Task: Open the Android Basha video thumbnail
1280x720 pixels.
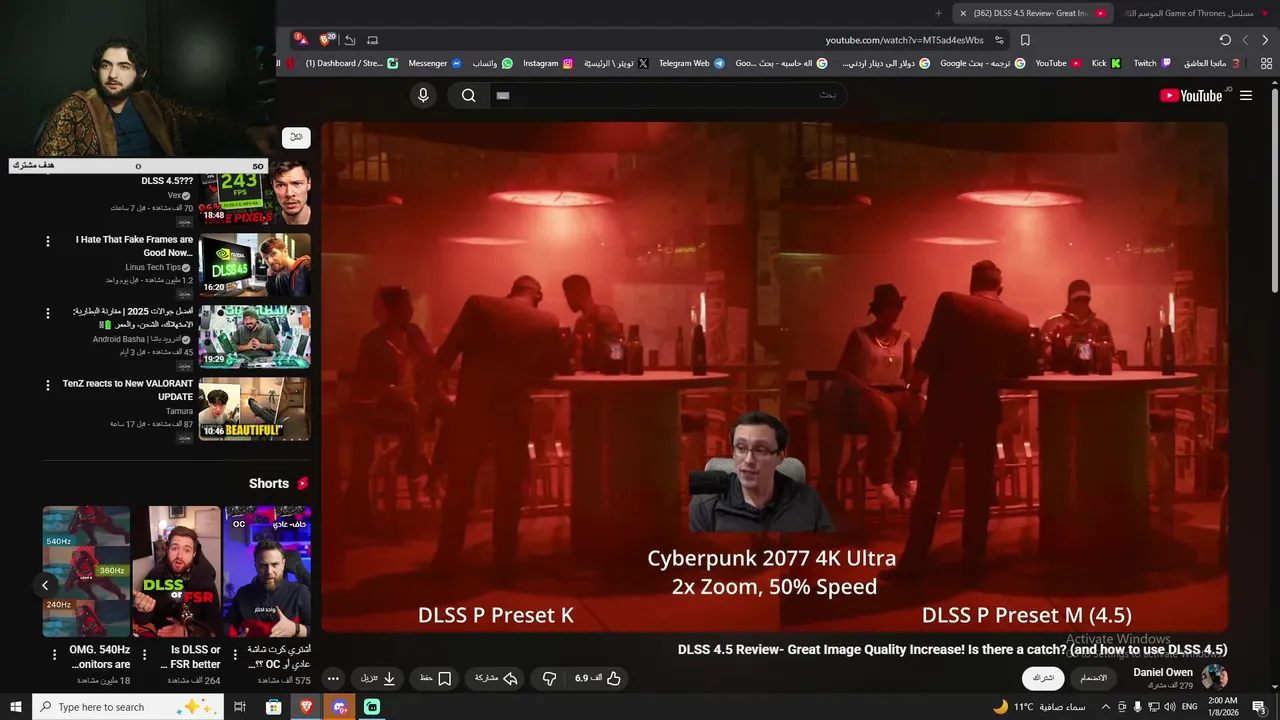Action: click(255, 337)
